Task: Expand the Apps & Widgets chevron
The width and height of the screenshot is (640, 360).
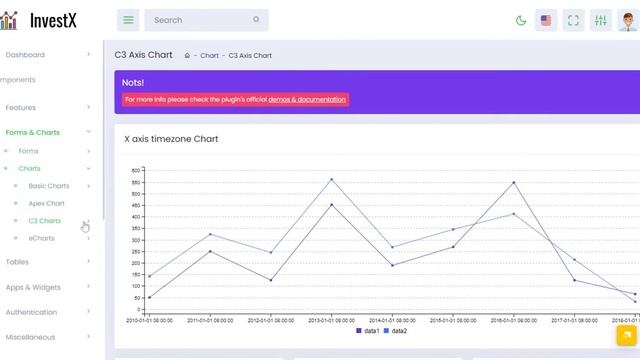Action: click(89, 287)
